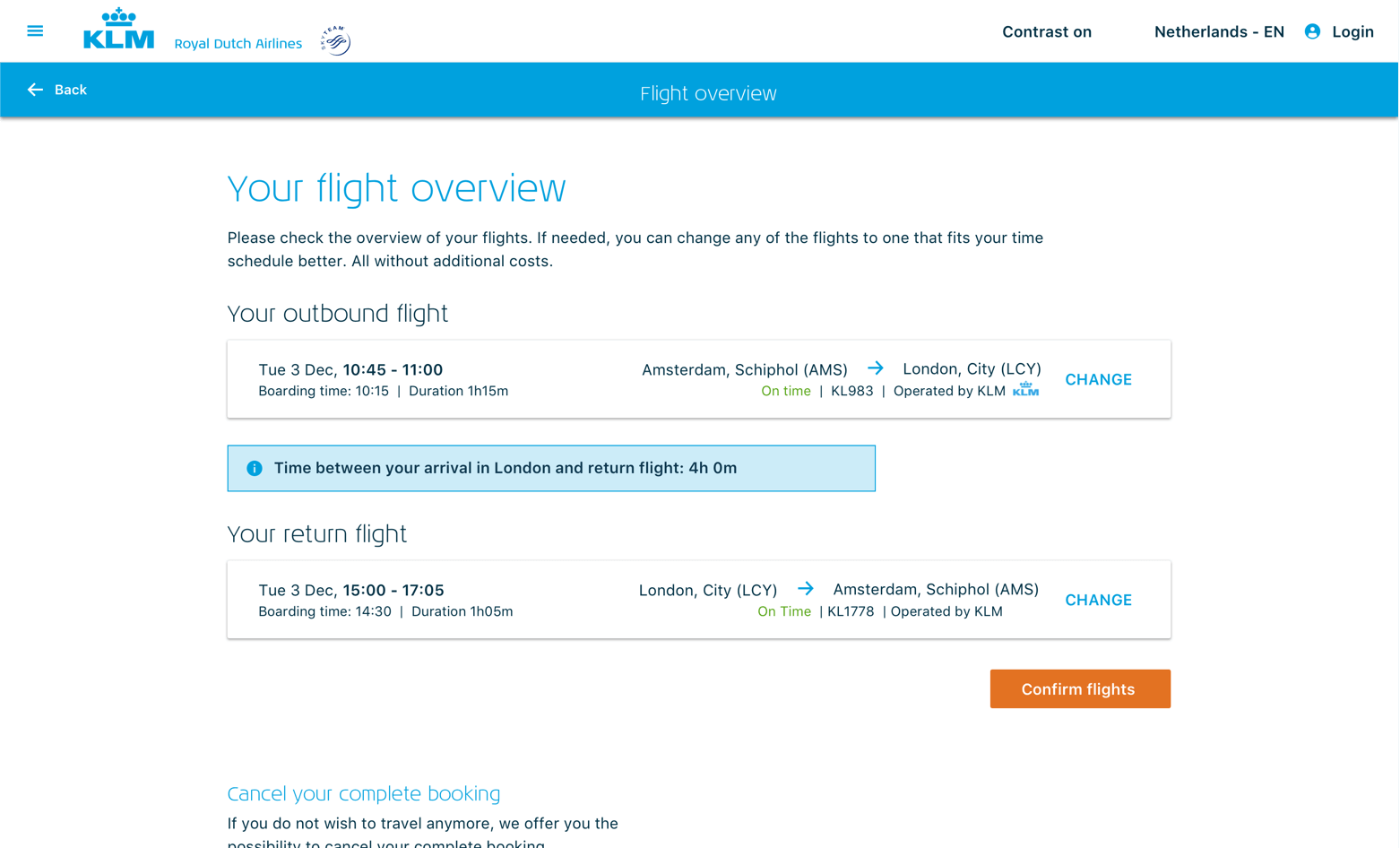Click the Flight overview header title
This screenshot has width=1400, height=848.
(708, 93)
